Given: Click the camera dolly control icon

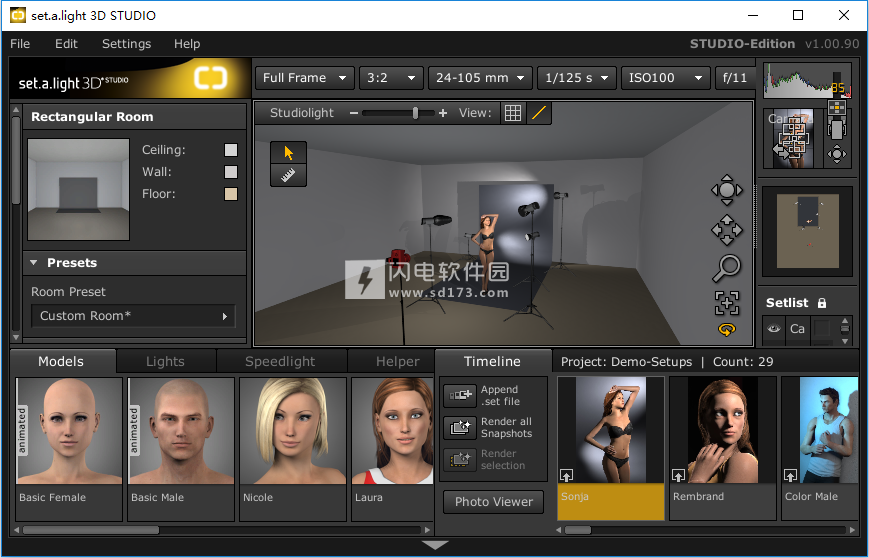Looking at the screenshot, I should click(x=836, y=130).
